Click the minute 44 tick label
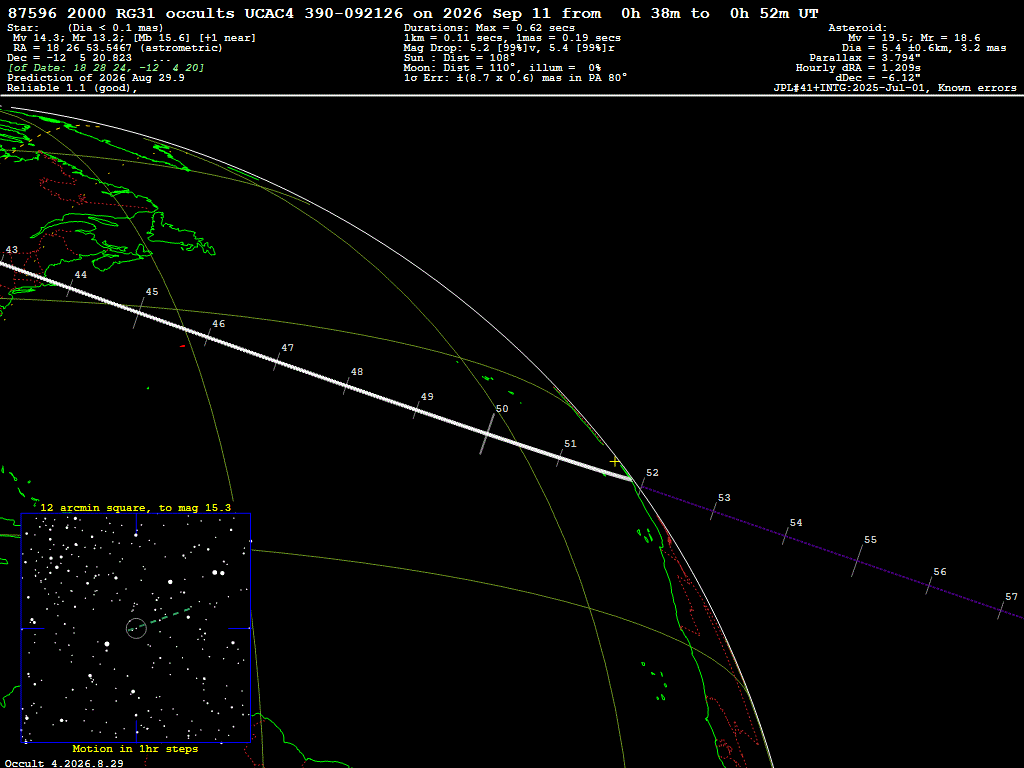 (80, 275)
